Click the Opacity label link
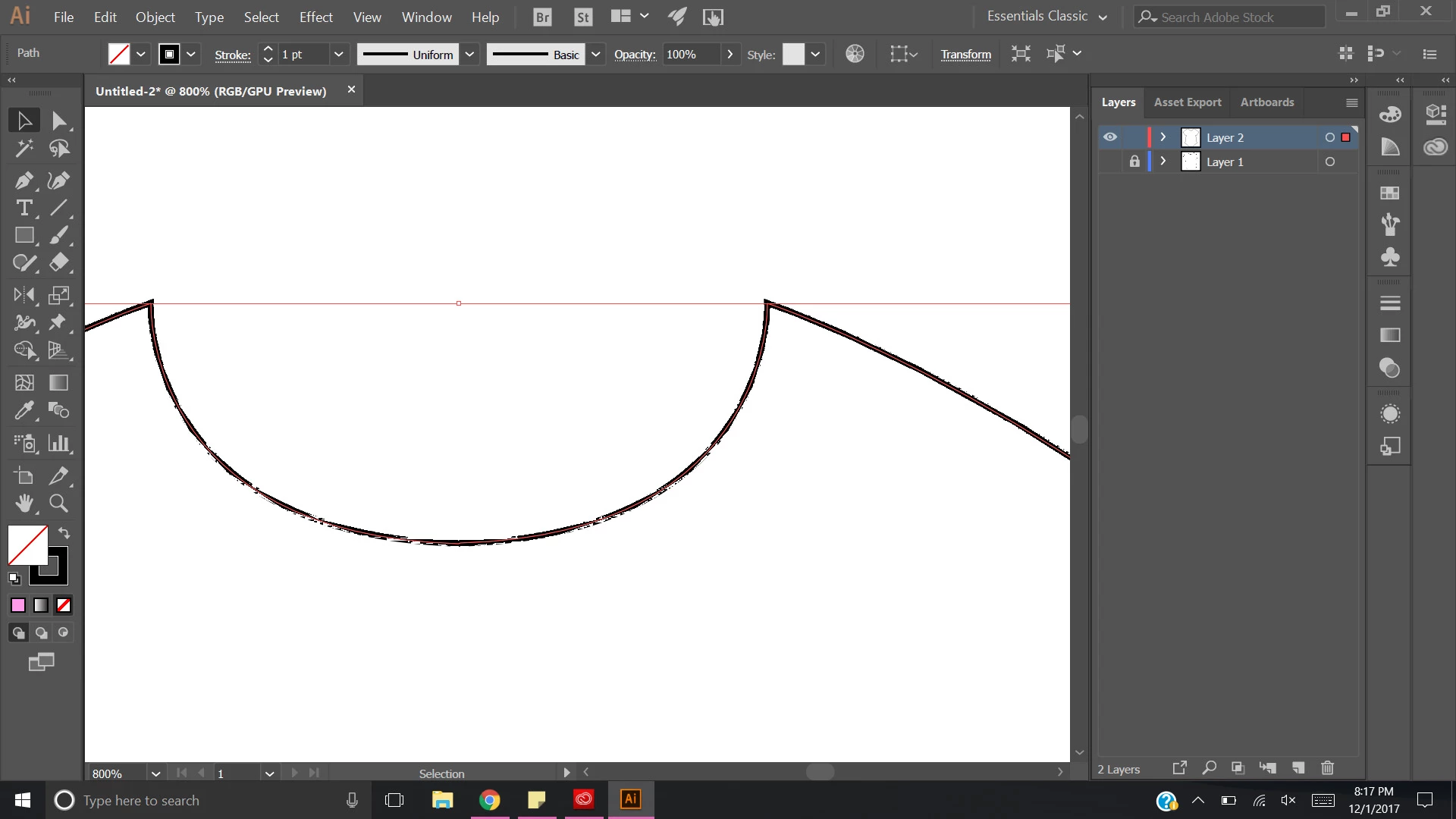1456x819 pixels. click(634, 54)
